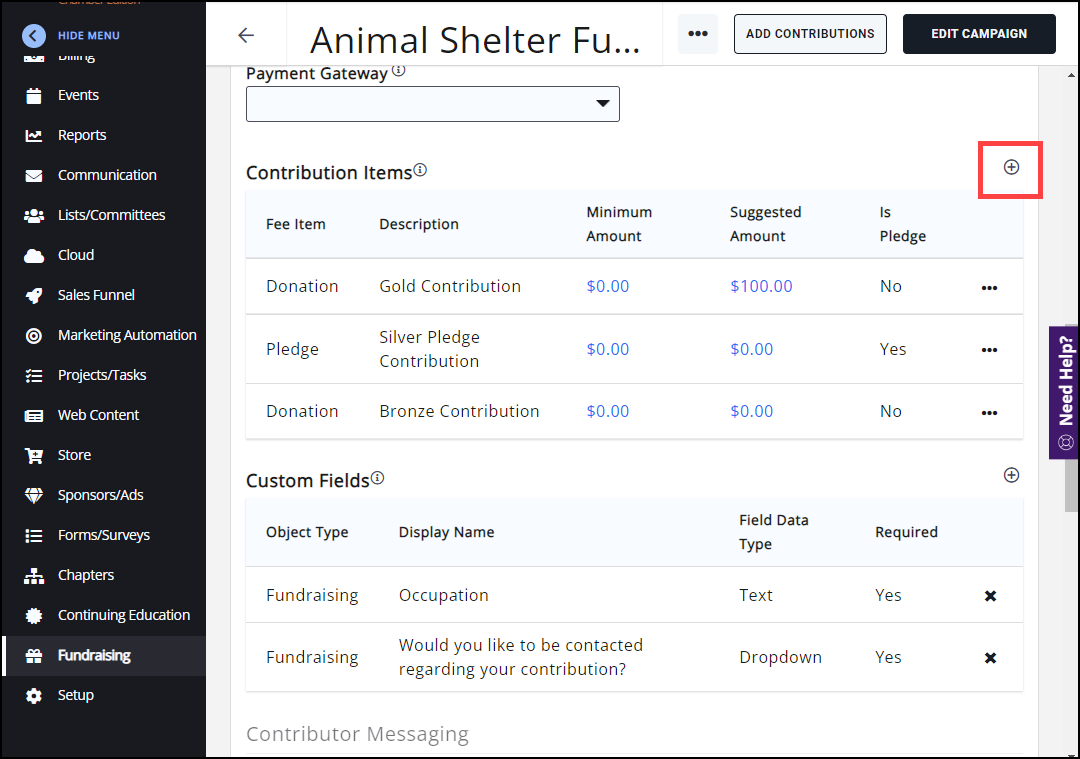Collapse sidebar with Hide Menu arrow

click(x=34, y=36)
